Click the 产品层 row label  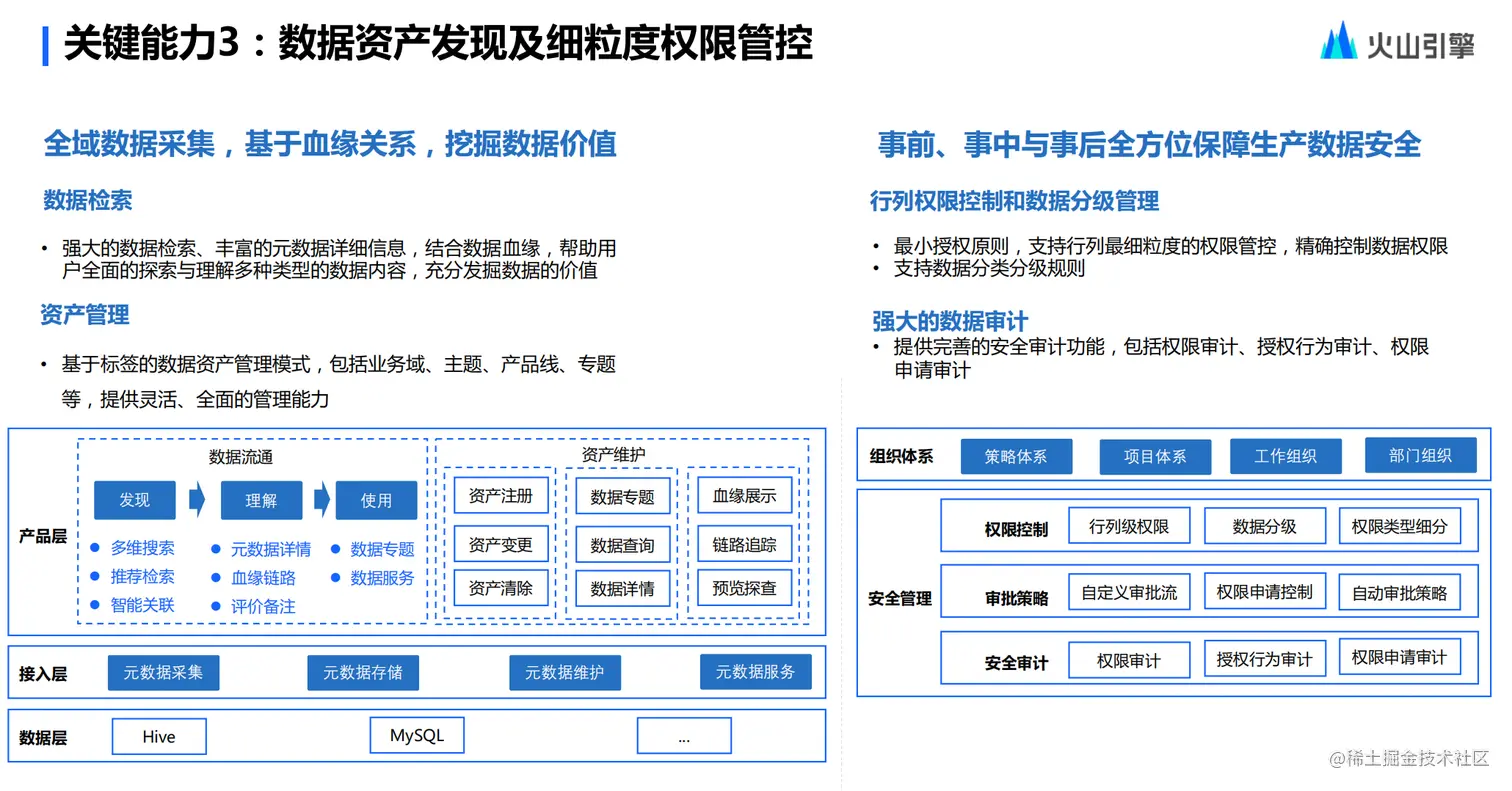(x=43, y=536)
